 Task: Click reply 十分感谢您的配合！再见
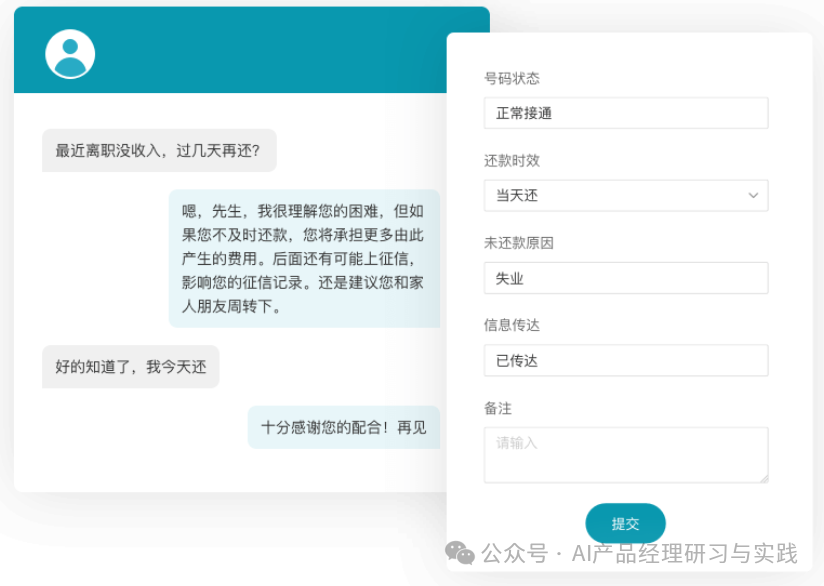[344, 427]
